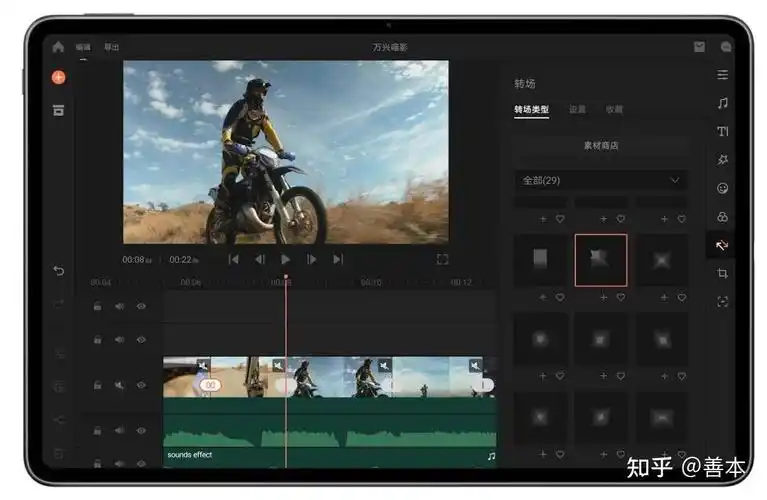Open the magic effects tool
Viewport: 767px width, 500px height.
pyautogui.click(x=722, y=160)
